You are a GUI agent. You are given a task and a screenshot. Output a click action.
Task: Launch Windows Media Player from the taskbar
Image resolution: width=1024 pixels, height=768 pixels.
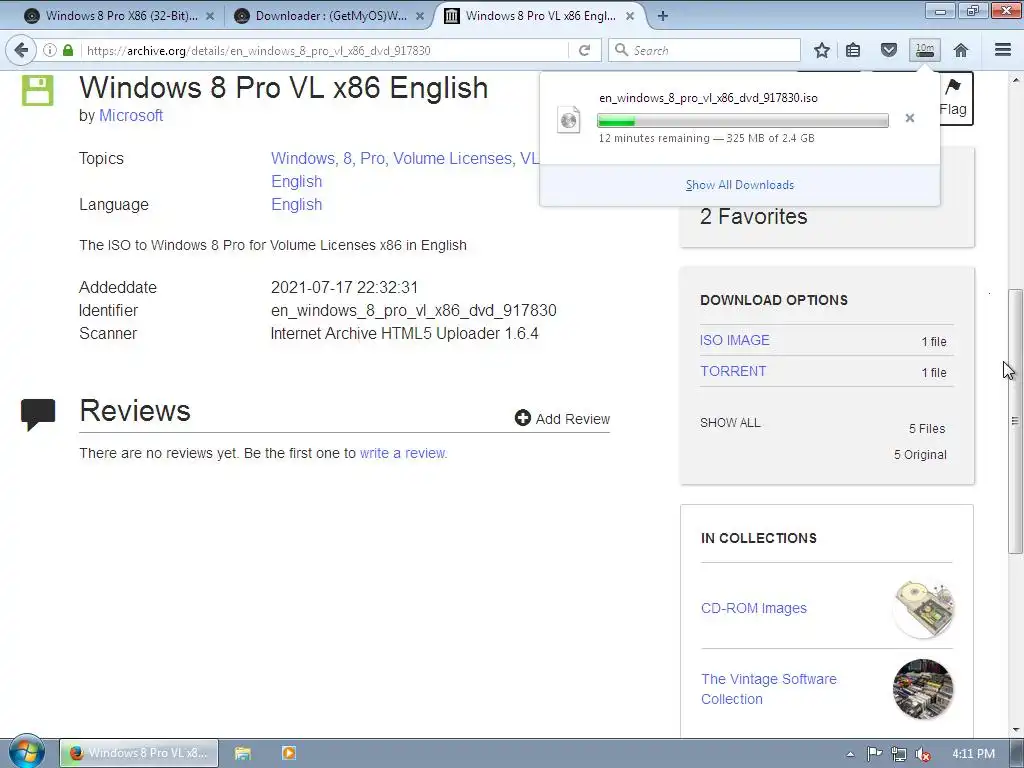point(288,753)
